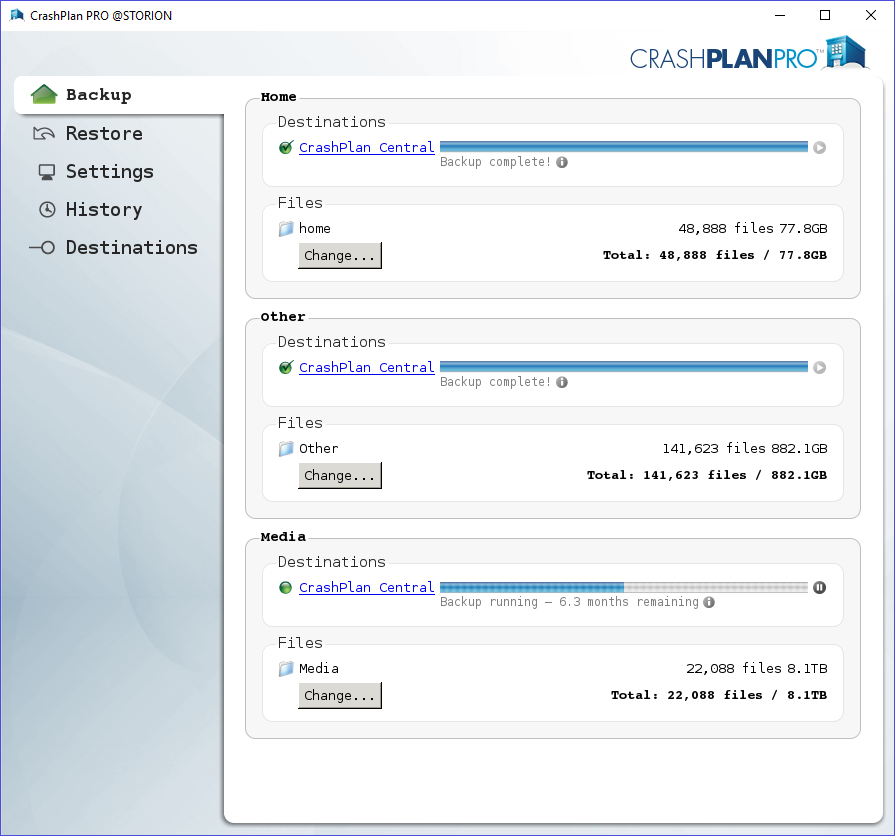895x836 pixels.
Task: Click Change button under home folder
Action: (340, 255)
